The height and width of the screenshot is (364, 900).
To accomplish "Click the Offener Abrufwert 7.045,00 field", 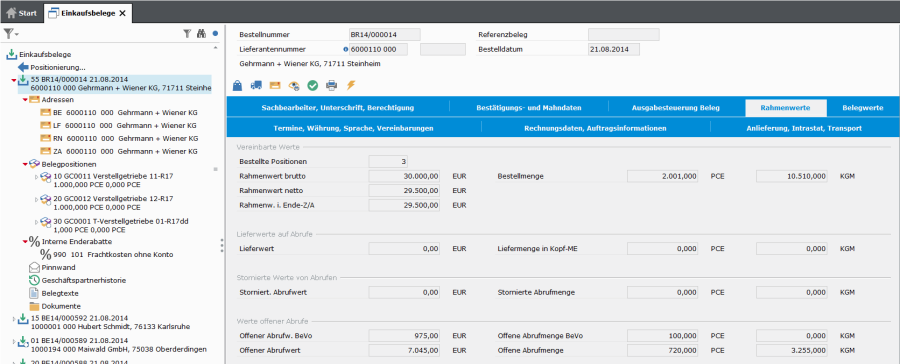I will coord(404,350).
